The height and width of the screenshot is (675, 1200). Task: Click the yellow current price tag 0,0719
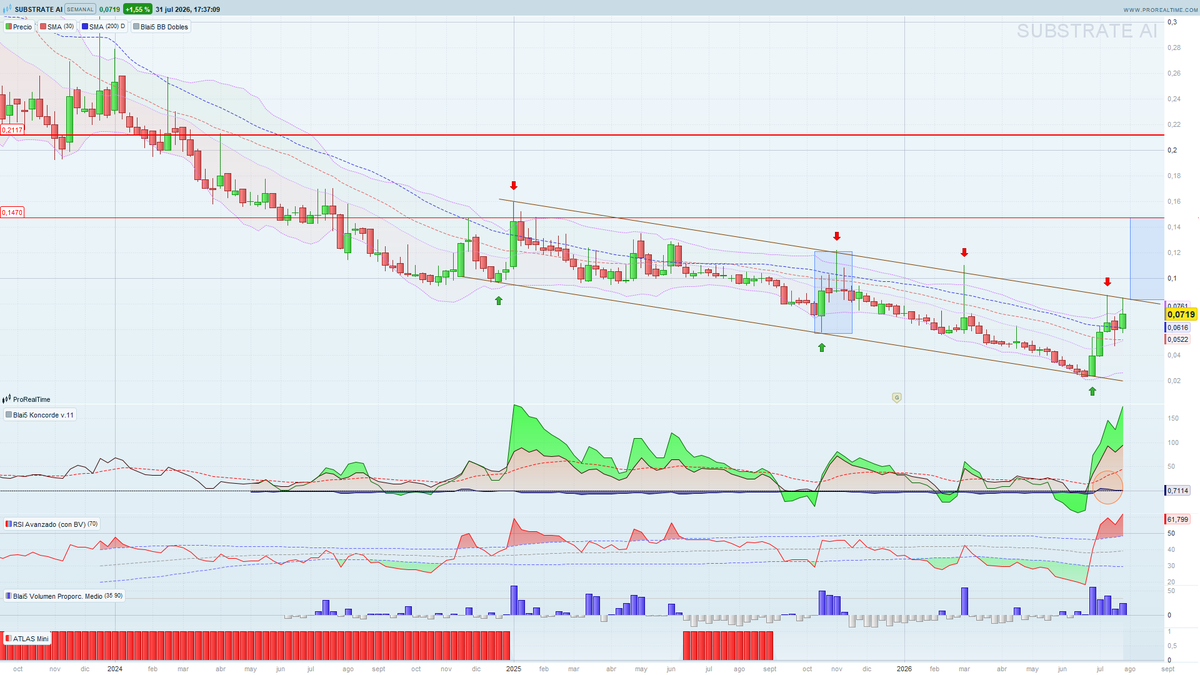tap(1181, 314)
